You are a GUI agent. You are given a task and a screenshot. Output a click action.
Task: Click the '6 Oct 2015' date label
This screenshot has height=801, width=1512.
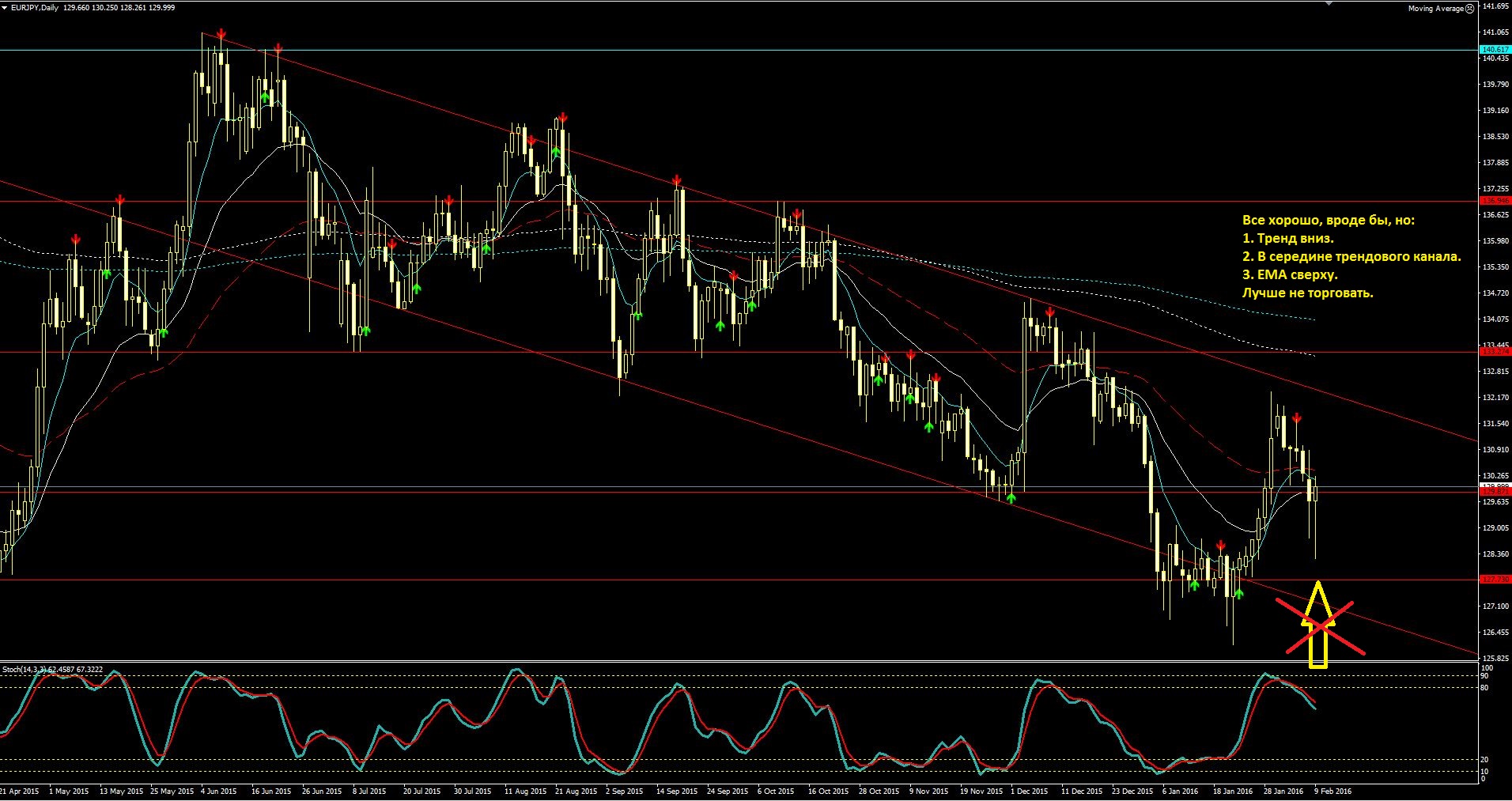[x=776, y=791]
